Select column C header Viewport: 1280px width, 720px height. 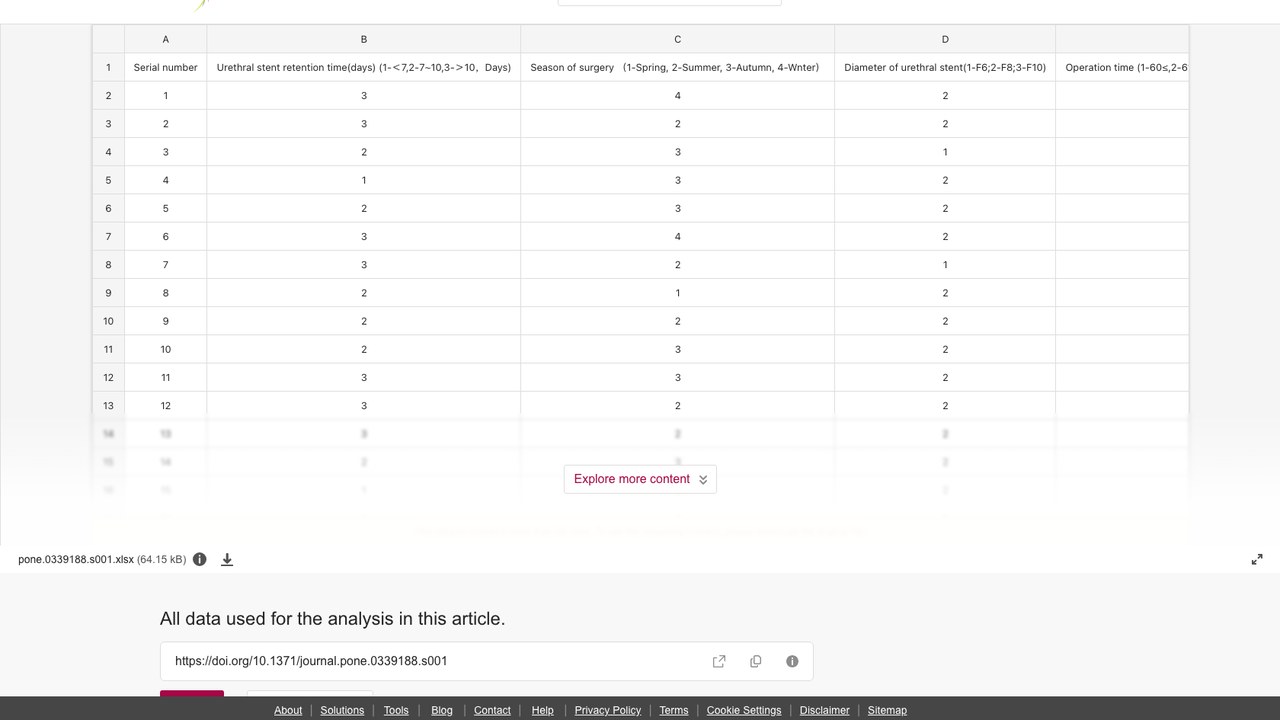[678, 39]
